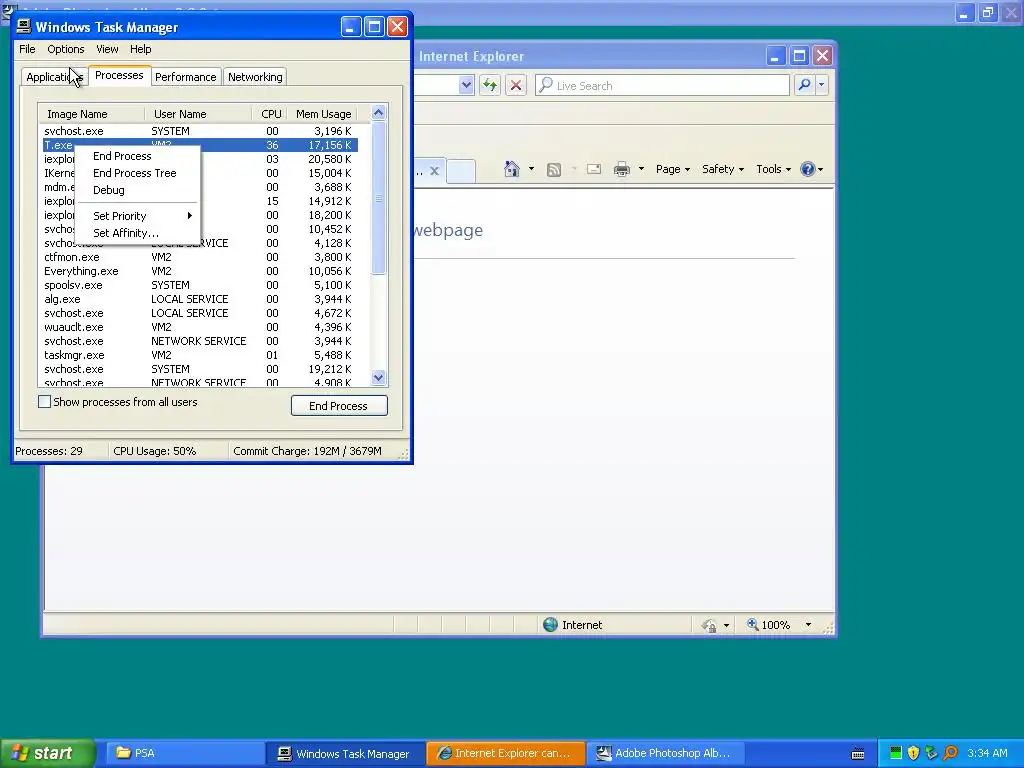The width and height of the screenshot is (1024, 768).
Task: Open the Help menu in Task Manager
Action: [140, 49]
